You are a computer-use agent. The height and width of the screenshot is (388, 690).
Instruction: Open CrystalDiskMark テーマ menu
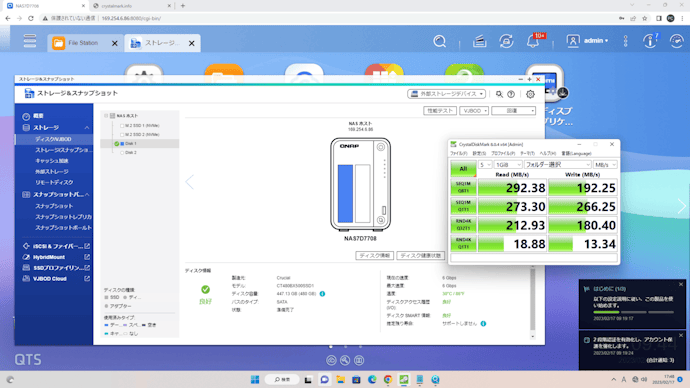(527, 154)
